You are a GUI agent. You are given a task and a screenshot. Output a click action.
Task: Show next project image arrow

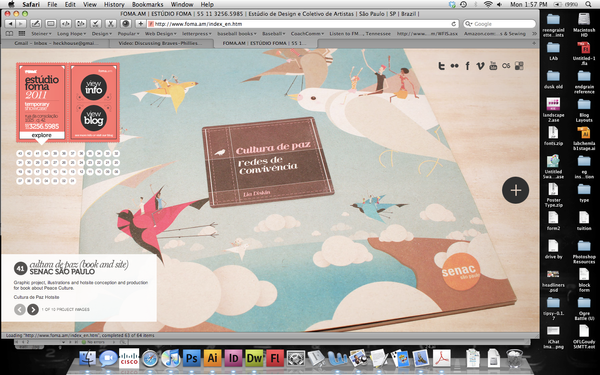[33, 309]
